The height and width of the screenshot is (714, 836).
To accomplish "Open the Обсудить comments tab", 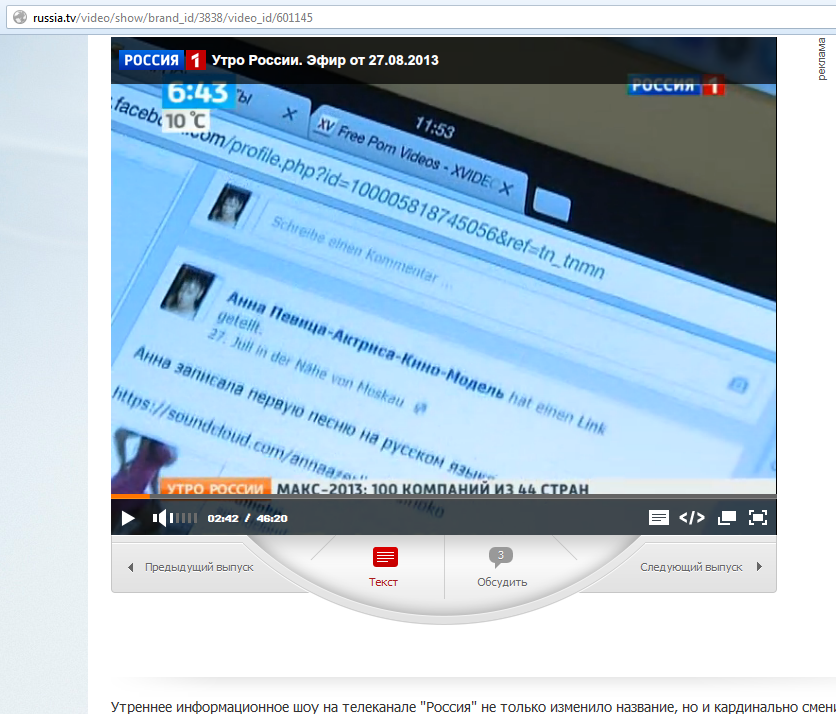I will click(x=502, y=567).
